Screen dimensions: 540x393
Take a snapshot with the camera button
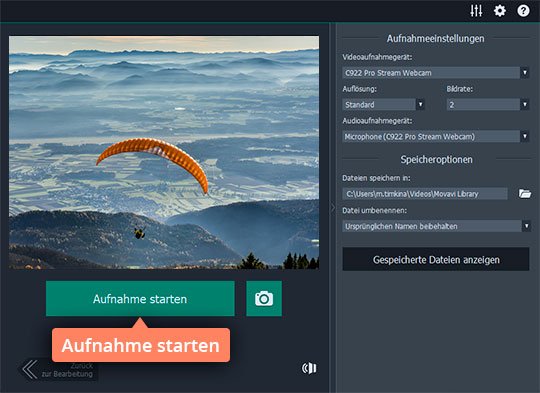[x=264, y=299]
